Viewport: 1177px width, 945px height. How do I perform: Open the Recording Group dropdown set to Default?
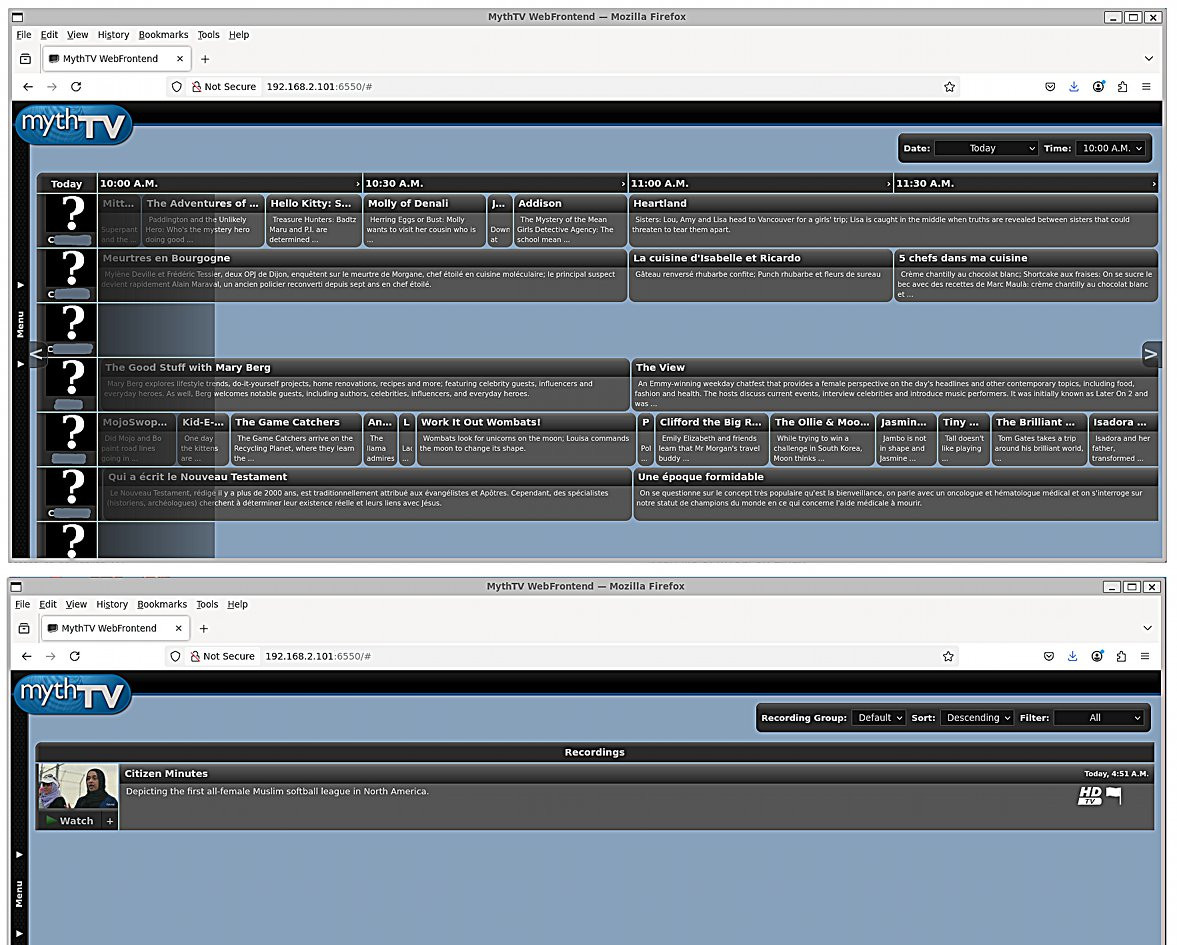point(878,718)
